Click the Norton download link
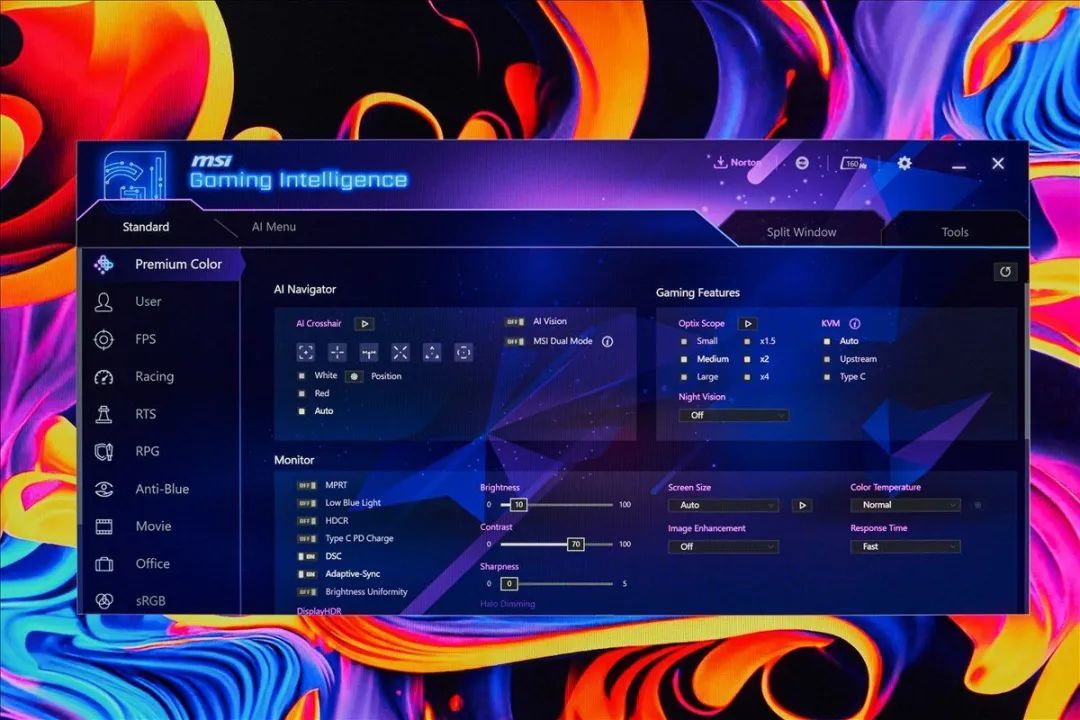1080x720 pixels. [x=736, y=163]
